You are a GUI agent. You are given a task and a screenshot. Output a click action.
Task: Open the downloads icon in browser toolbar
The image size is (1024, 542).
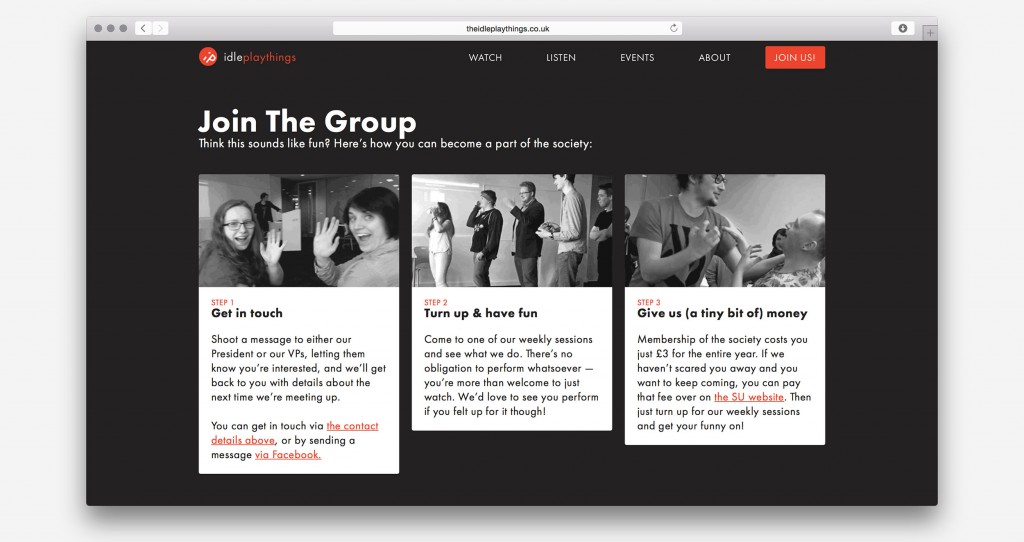(903, 28)
